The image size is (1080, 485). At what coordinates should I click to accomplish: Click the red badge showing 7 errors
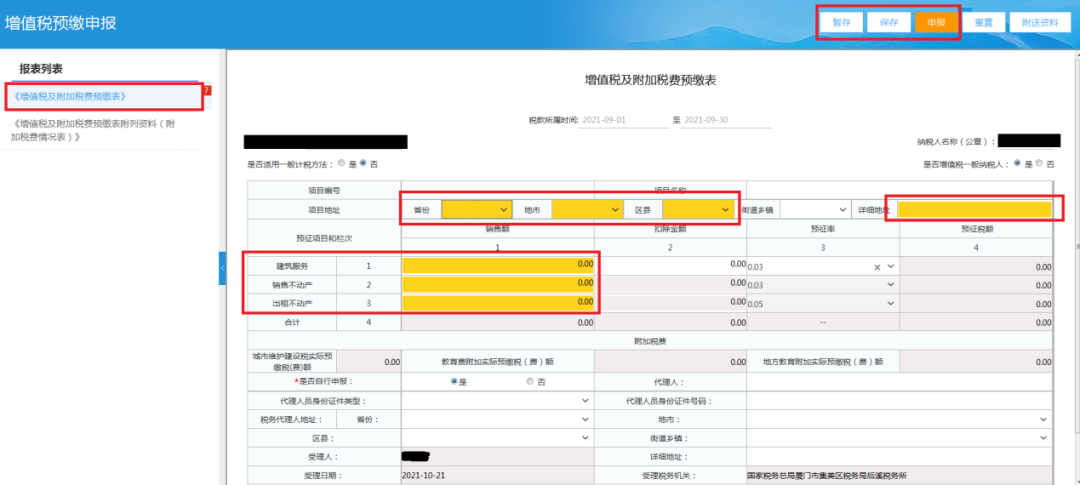[207, 90]
